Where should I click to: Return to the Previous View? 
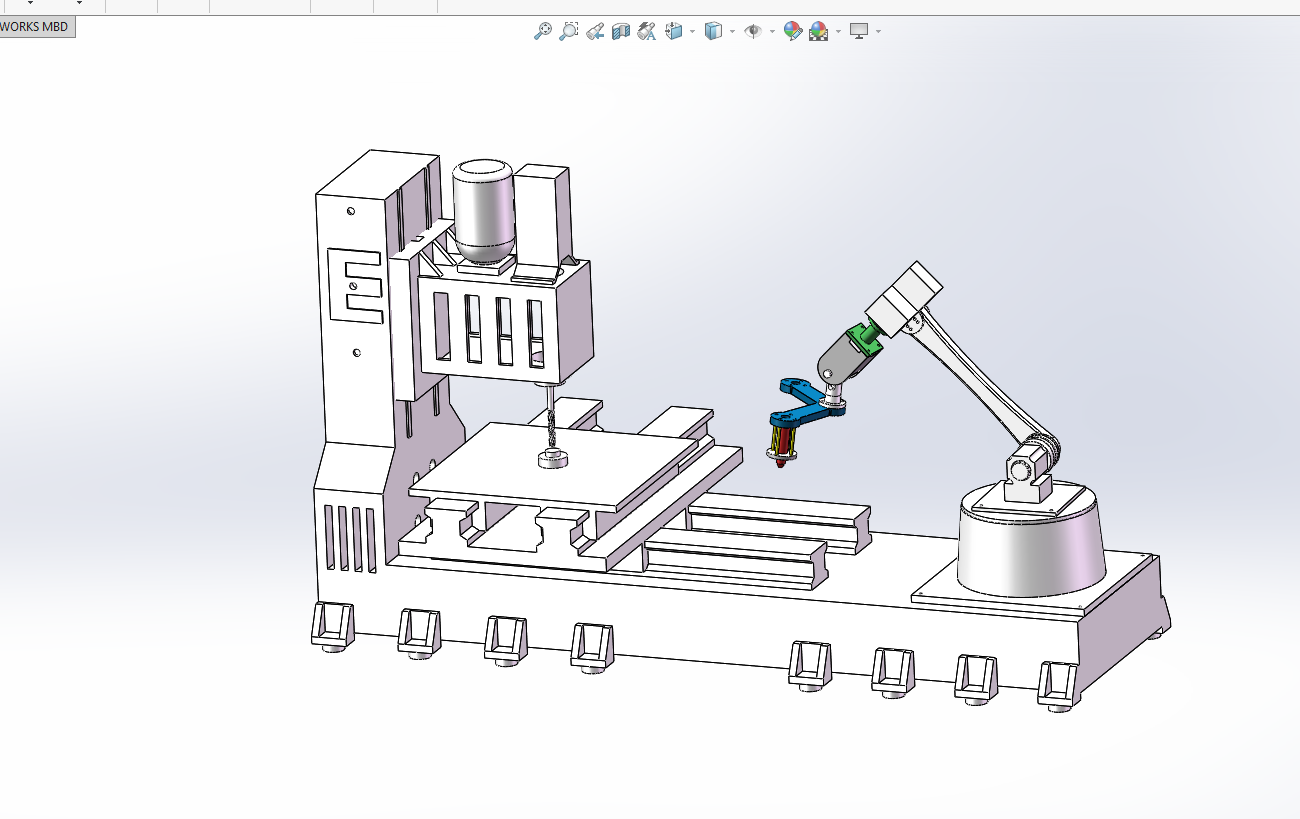point(595,31)
